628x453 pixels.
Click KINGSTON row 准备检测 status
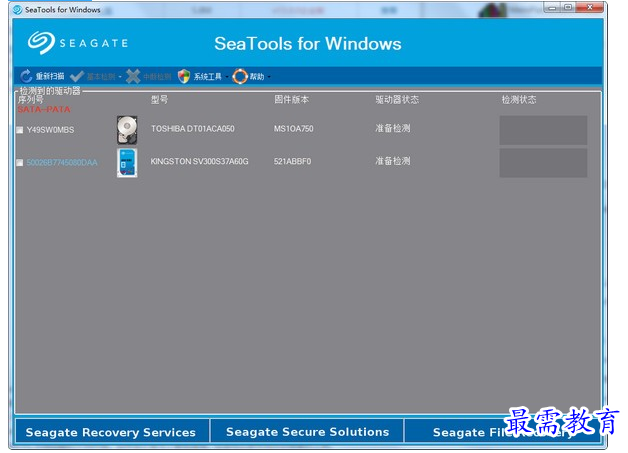pos(392,161)
